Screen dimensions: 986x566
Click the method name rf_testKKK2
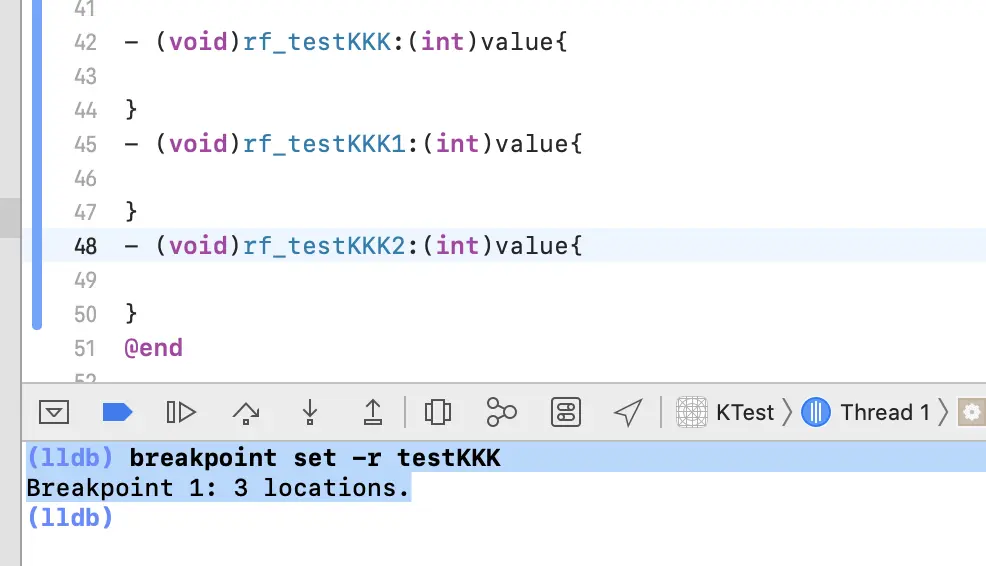pos(324,246)
